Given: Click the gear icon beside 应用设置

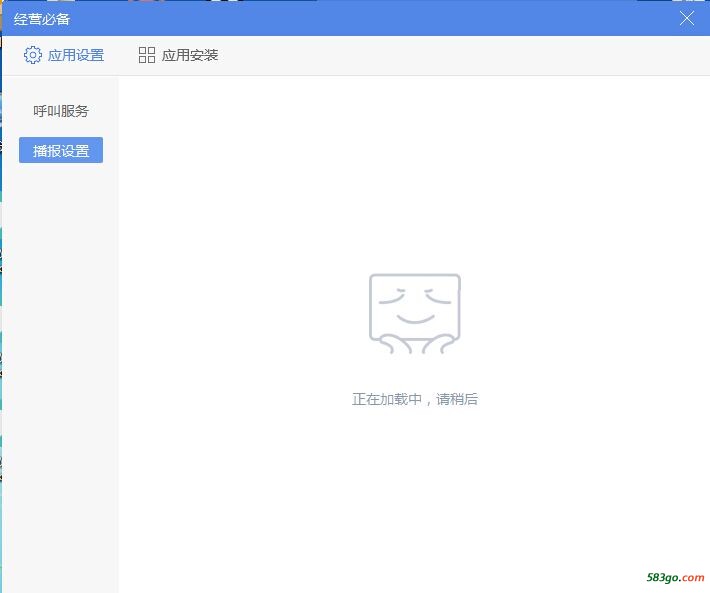Looking at the screenshot, I should pos(33,55).
